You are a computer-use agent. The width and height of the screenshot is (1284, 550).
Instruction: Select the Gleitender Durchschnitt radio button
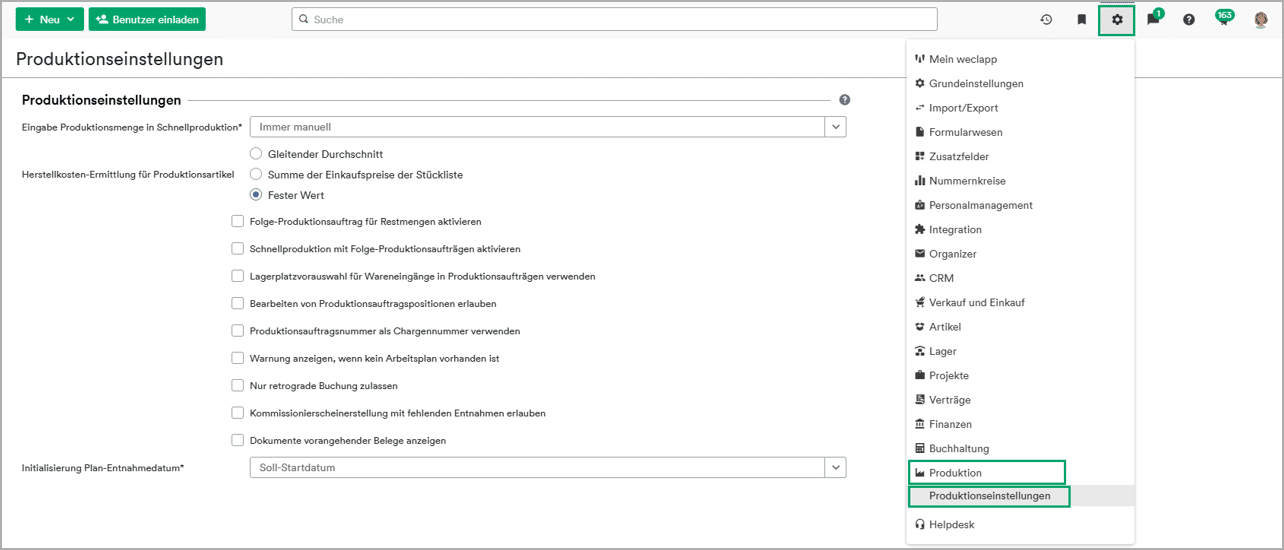[x=256, y=154]
